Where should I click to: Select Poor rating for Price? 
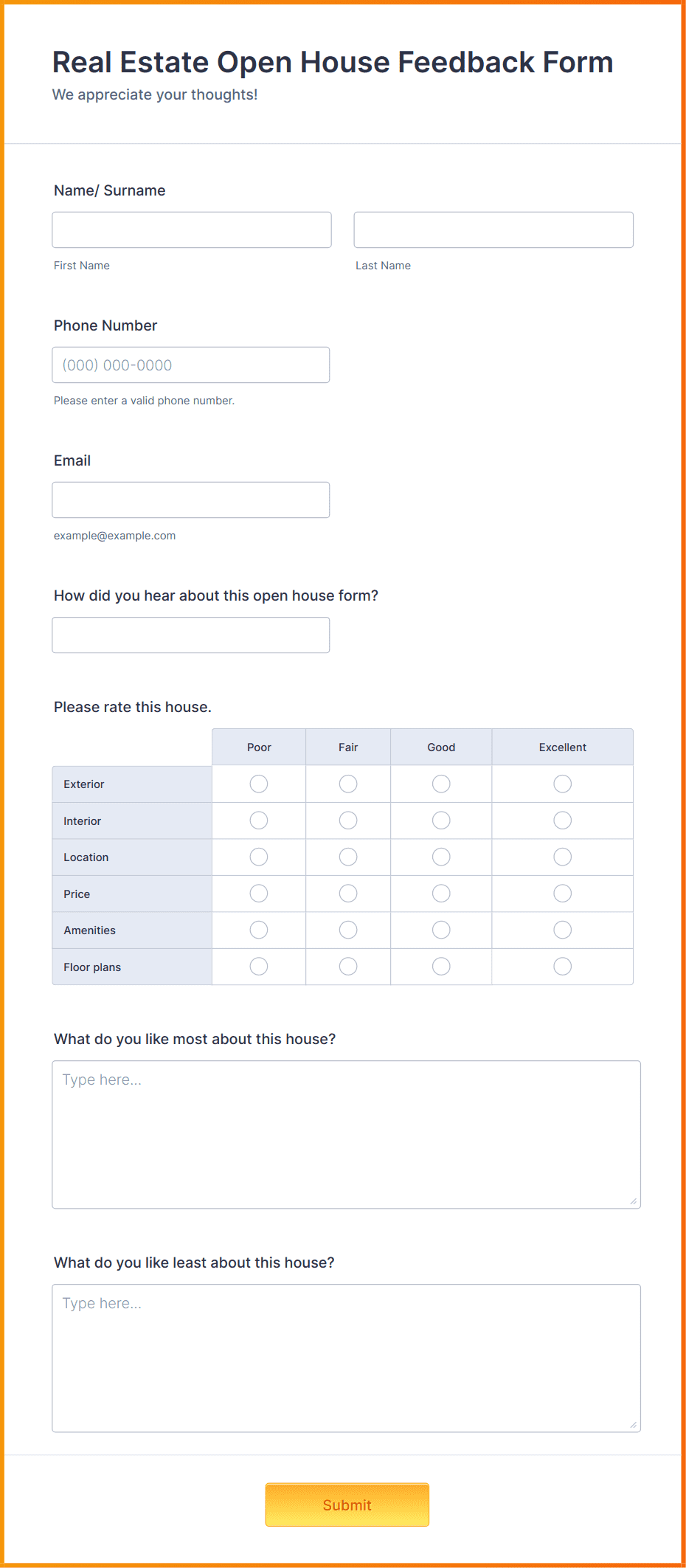click(259, 893)
